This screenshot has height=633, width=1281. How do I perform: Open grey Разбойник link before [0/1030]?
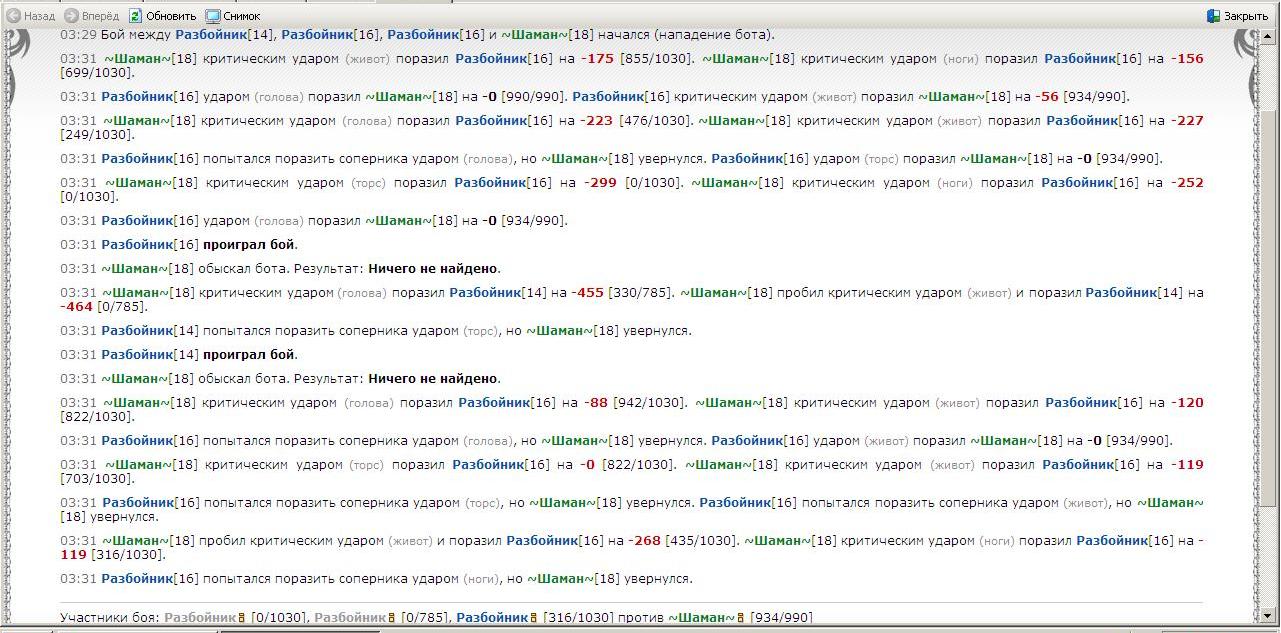201,618
